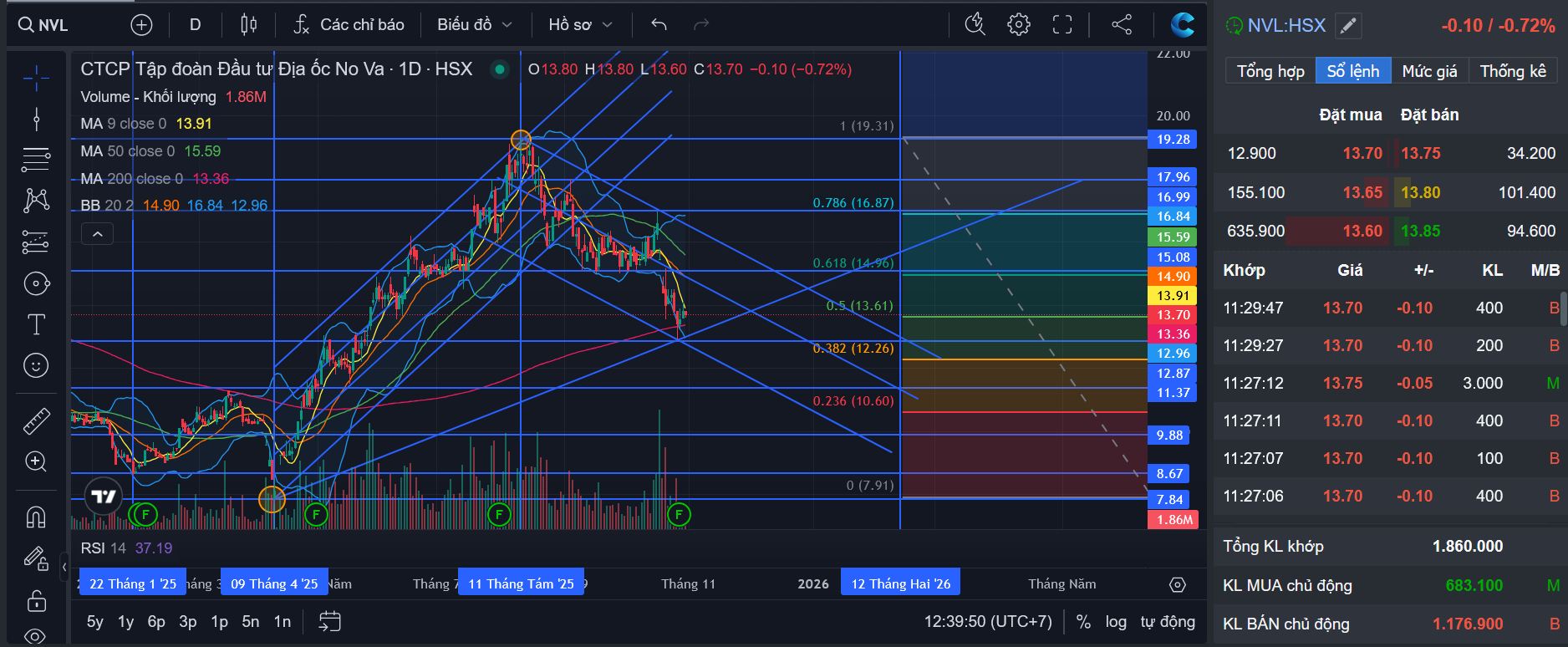Image resolution: width=1568 pixels, height=647 pixels.
Task: Toggle lock all drawings
Action: pos(36,600)
